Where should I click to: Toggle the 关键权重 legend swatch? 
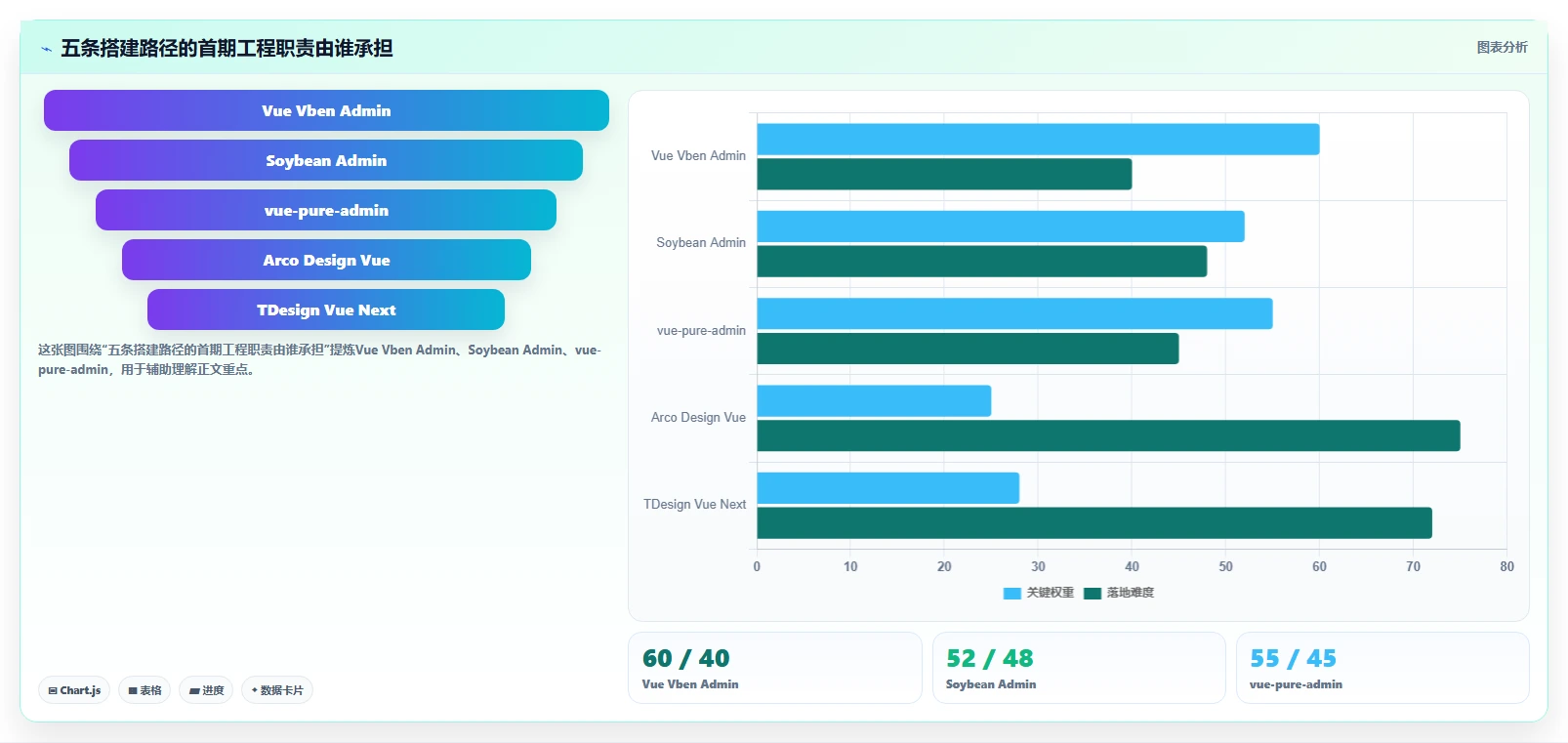[1012, 593]
